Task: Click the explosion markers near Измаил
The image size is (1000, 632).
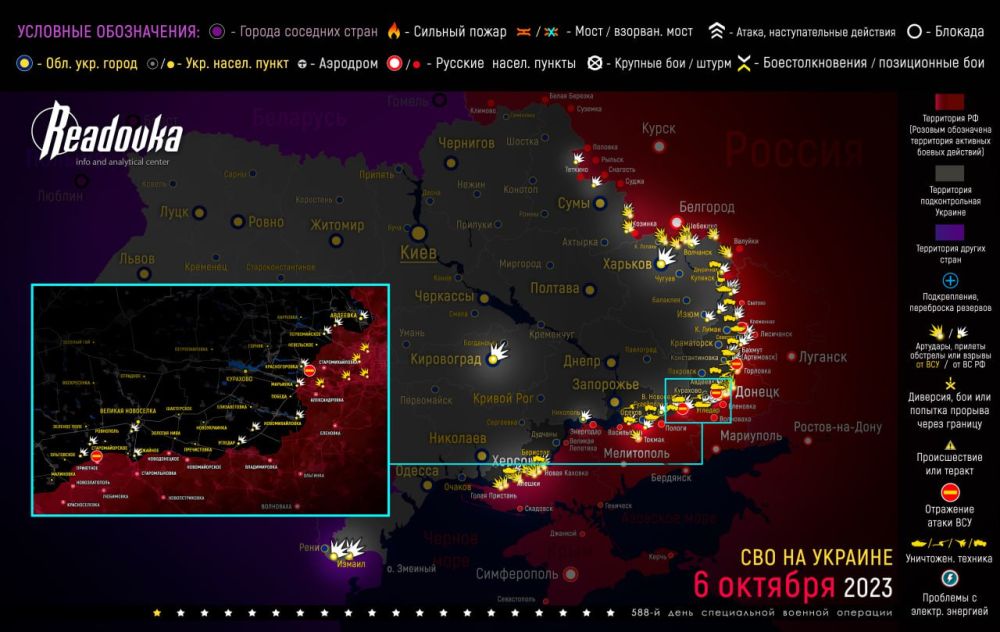Action: (x=347, y=548)
